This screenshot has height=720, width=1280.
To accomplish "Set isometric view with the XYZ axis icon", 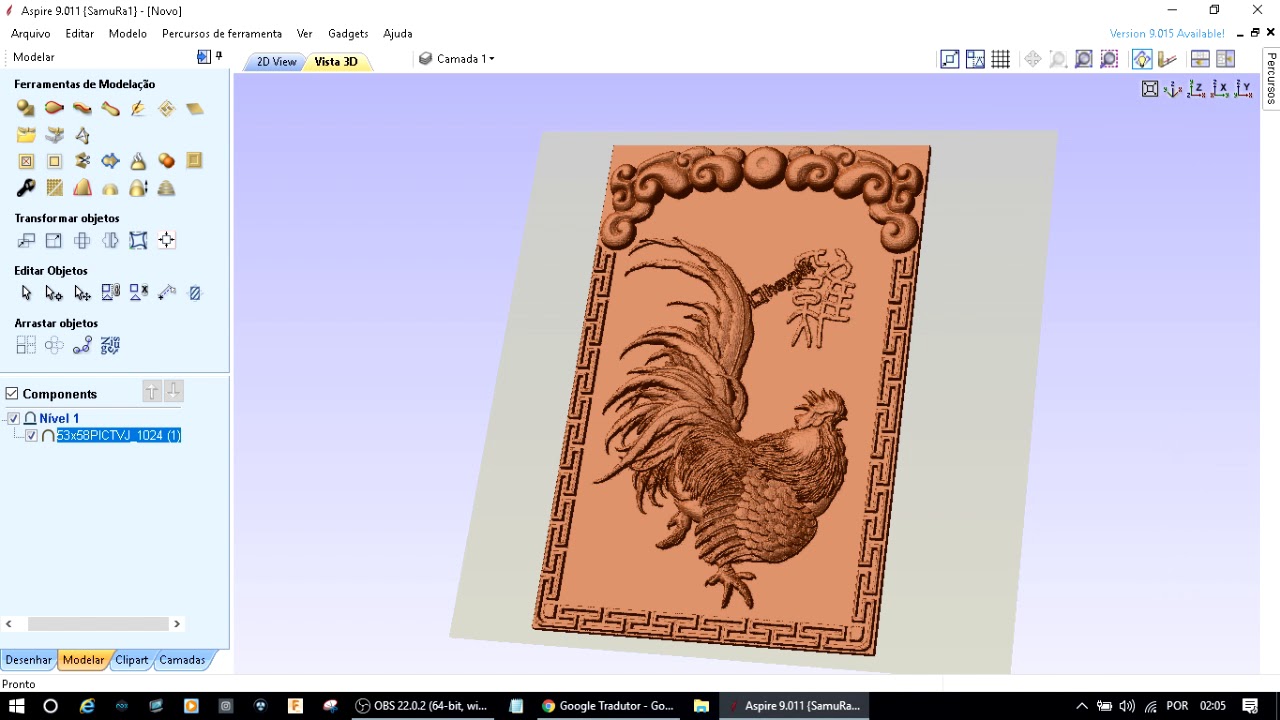I will coord(1173,89).
